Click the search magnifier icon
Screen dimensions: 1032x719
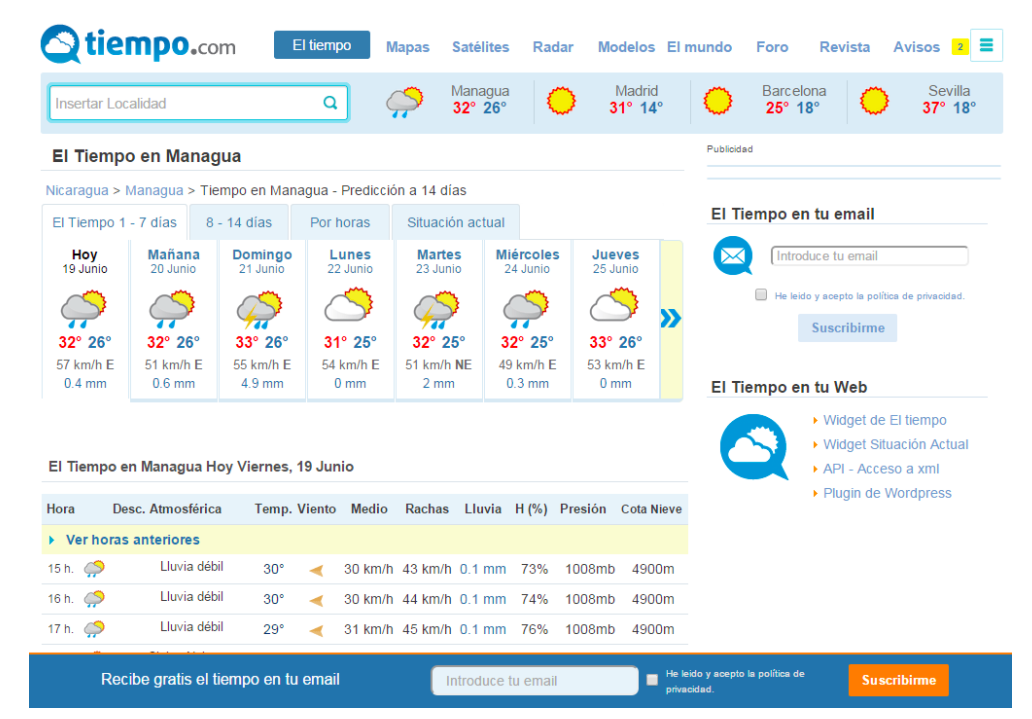tap(330, 103)
